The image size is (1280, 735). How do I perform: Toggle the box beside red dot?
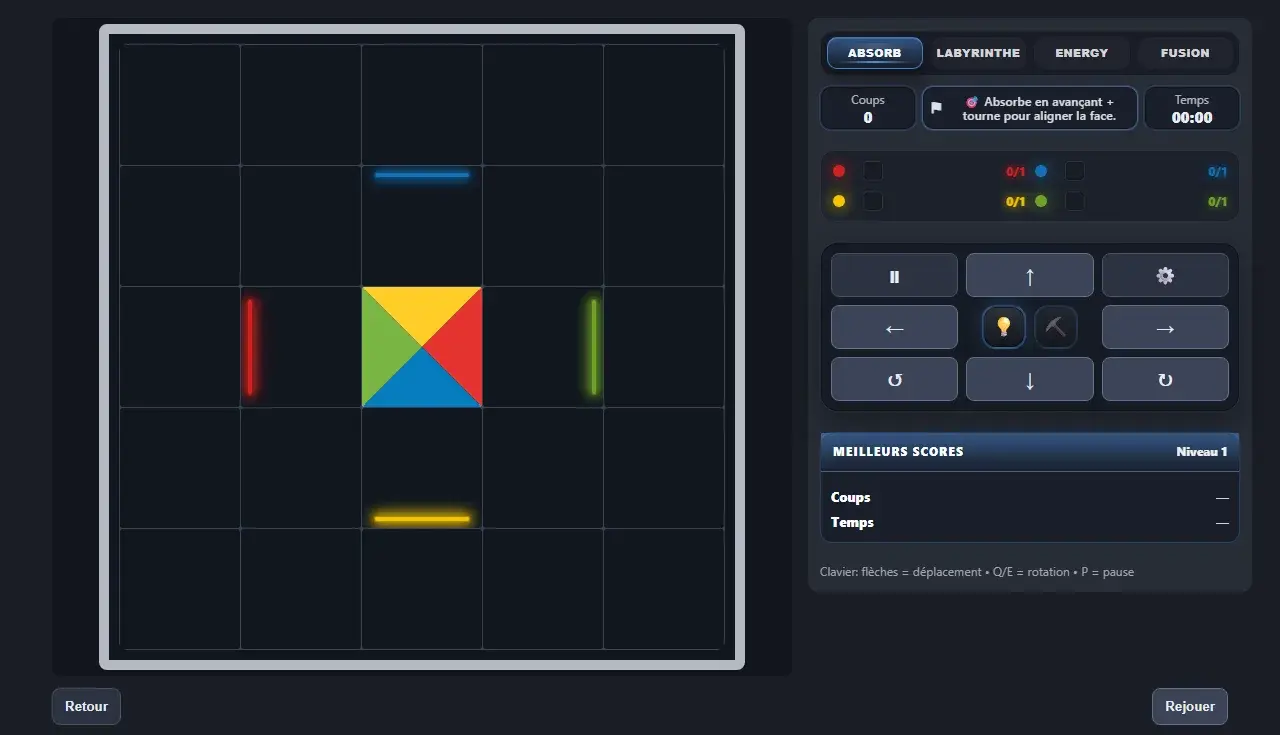tap(873, 171)
